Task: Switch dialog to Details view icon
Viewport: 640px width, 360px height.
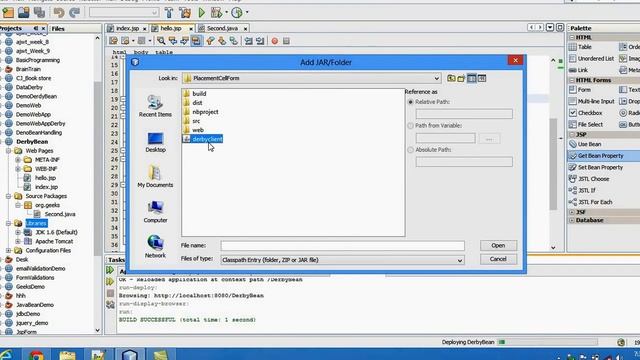Action: [482, 78]
